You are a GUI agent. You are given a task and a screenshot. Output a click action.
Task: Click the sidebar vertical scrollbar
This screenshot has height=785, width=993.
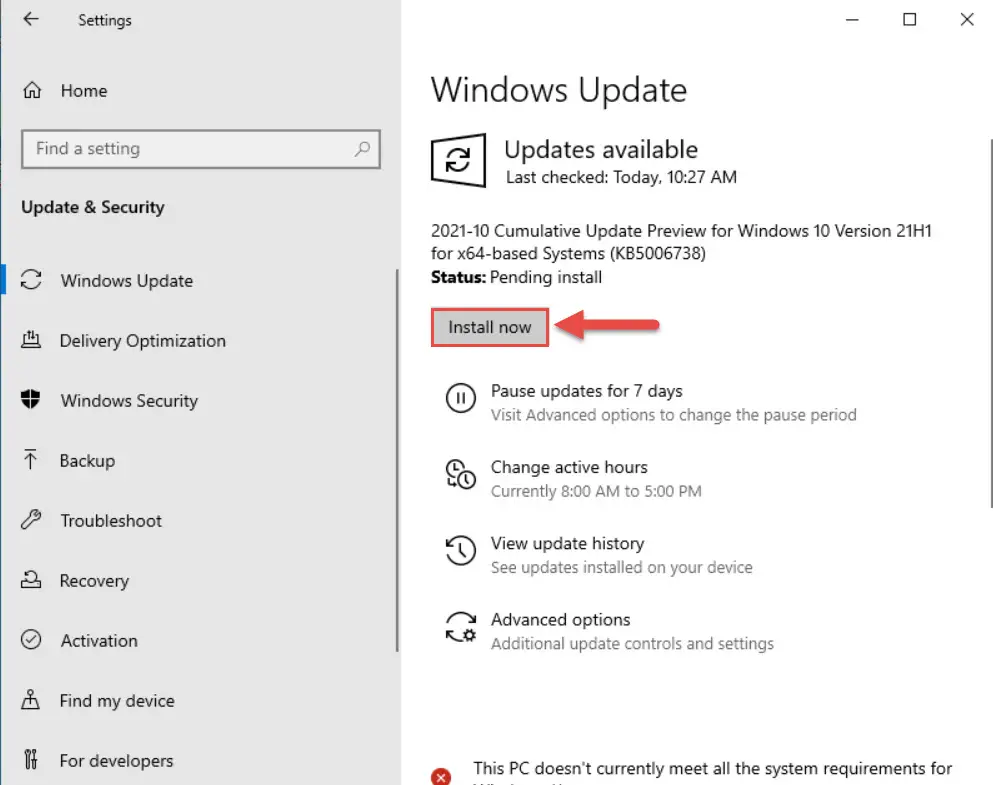[397, 460]
